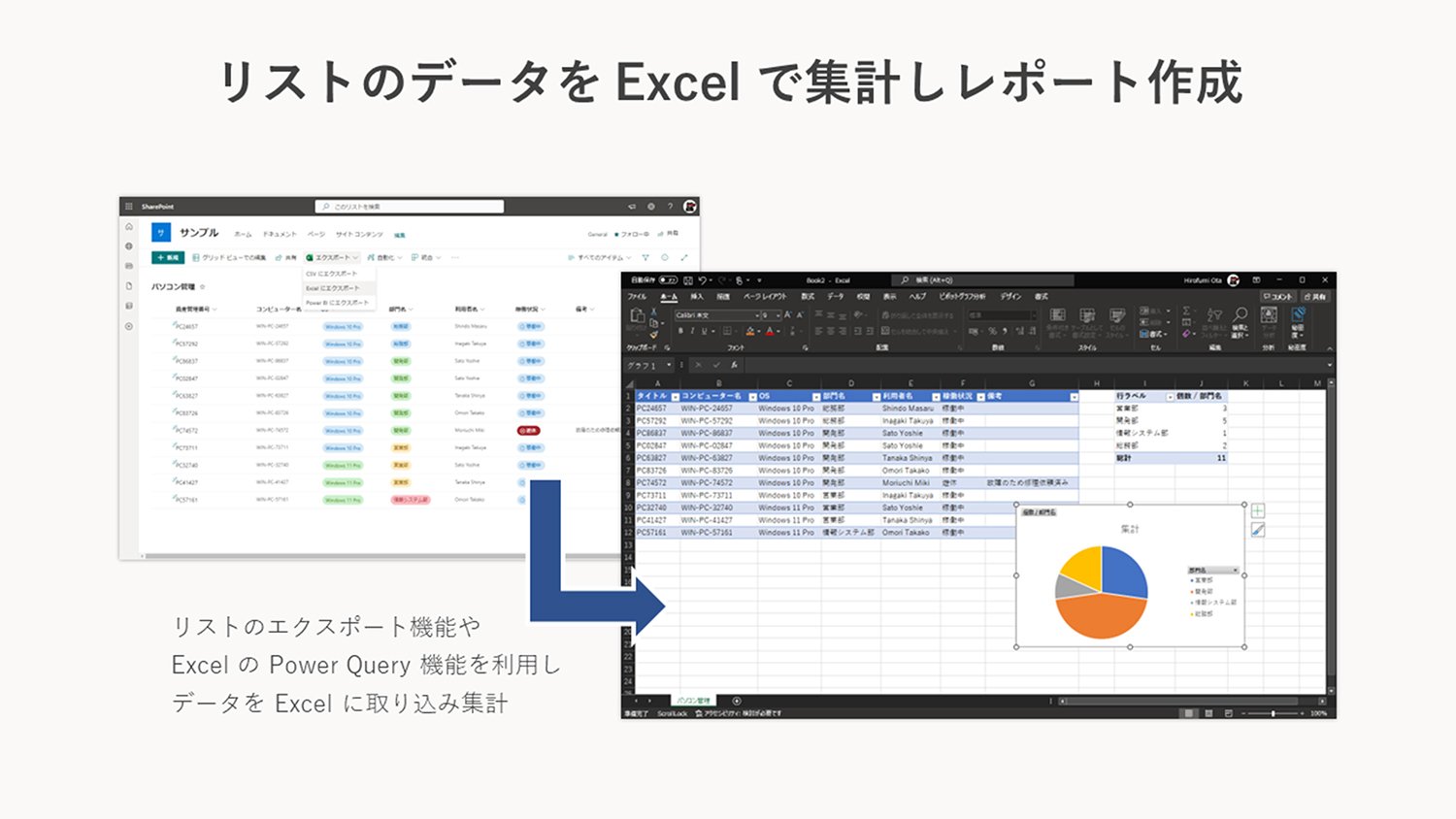This screenshot has height=819, width=1456.
Task: Click the サンプル site logo tile
Action: [161, 233]
